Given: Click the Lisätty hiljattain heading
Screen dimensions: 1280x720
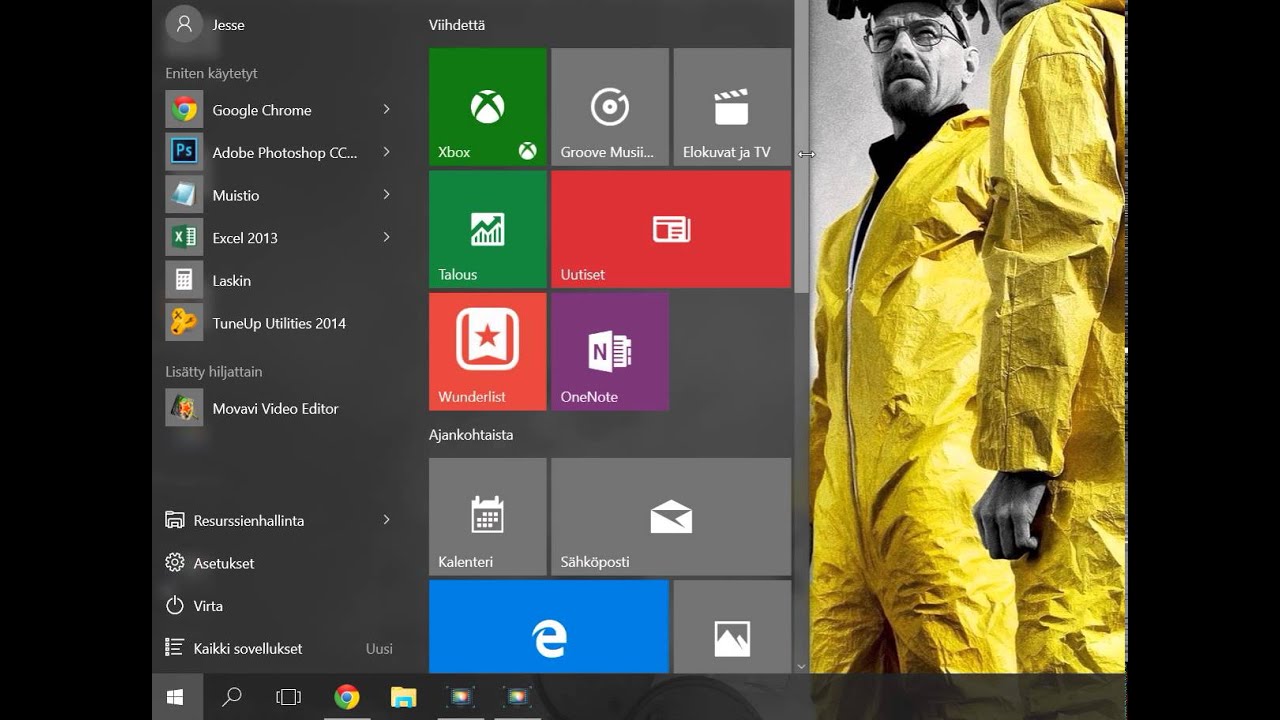Looking at the screenshot, I should (x=214, y=371).
